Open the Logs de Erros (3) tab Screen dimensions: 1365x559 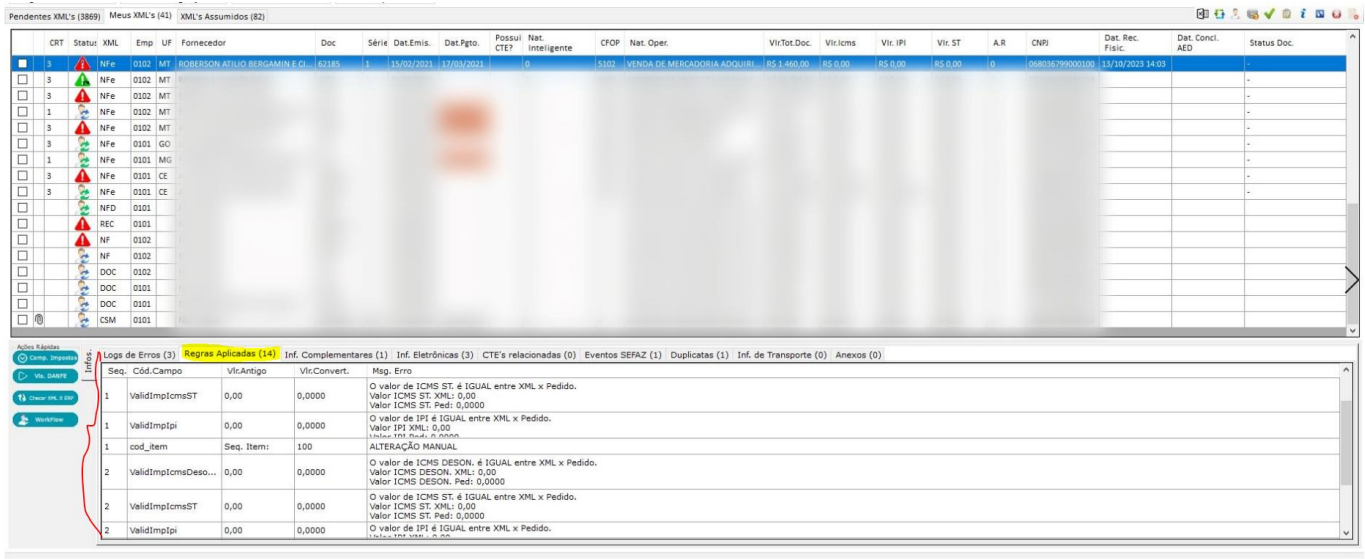click(140, 354)
